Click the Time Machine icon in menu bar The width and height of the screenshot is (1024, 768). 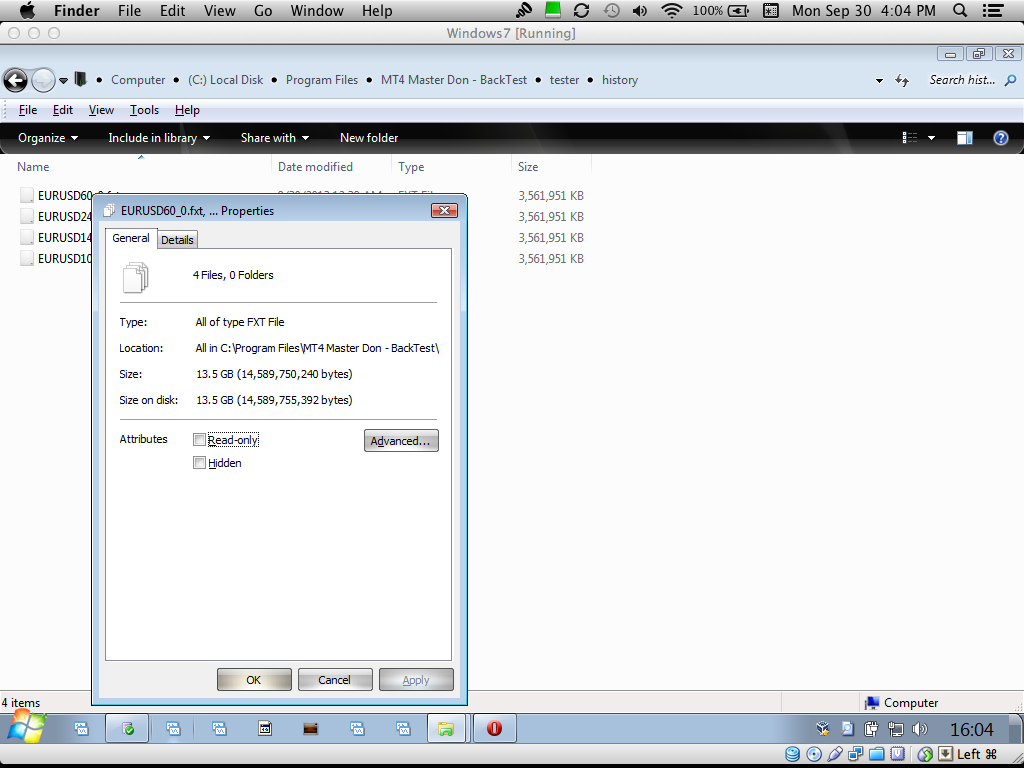point(611,10)
